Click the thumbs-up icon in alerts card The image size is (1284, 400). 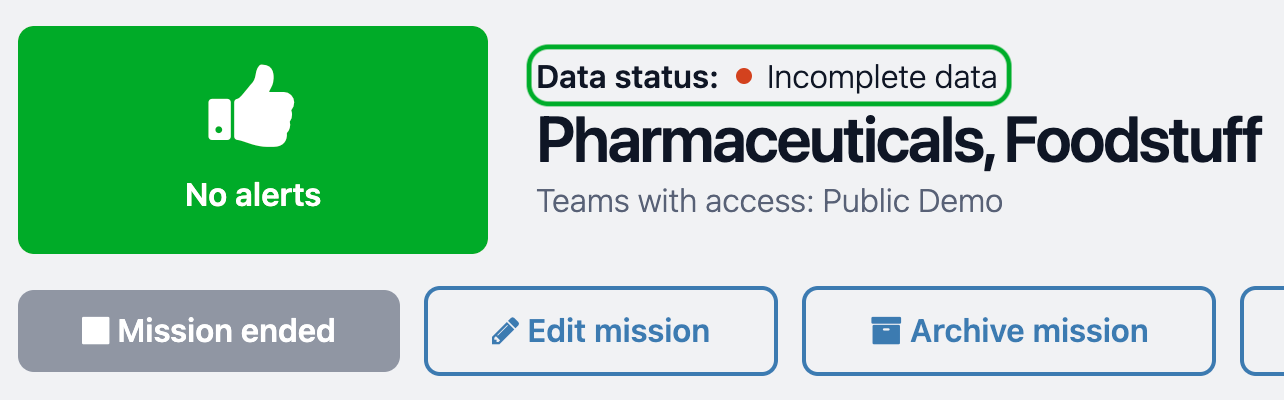[251, 107]
